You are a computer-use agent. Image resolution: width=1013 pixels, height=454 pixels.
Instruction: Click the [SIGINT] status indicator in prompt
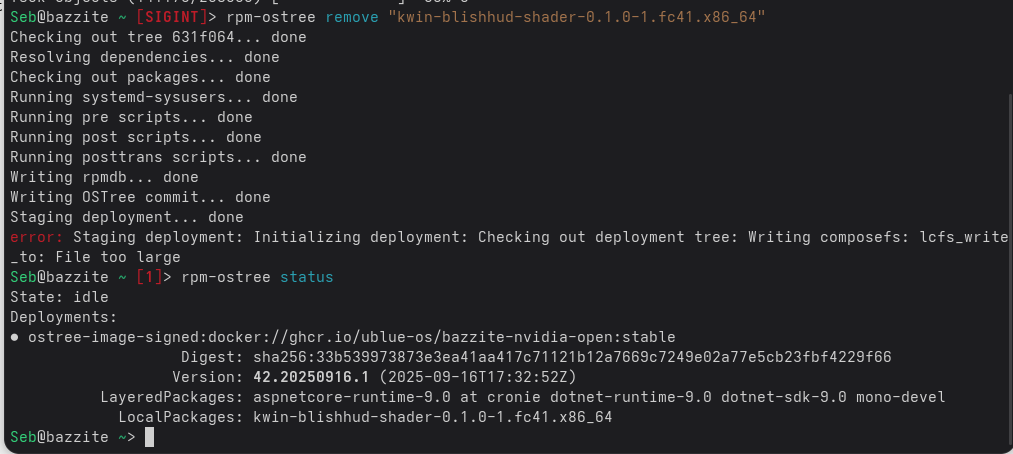click(x=172, y=17)
